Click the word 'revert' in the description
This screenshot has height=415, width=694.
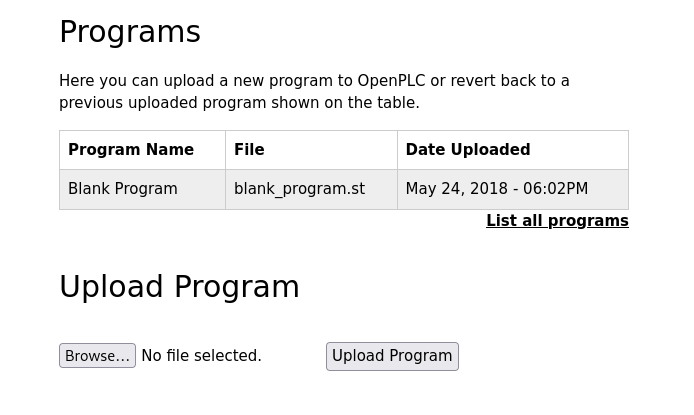point(472,81)
